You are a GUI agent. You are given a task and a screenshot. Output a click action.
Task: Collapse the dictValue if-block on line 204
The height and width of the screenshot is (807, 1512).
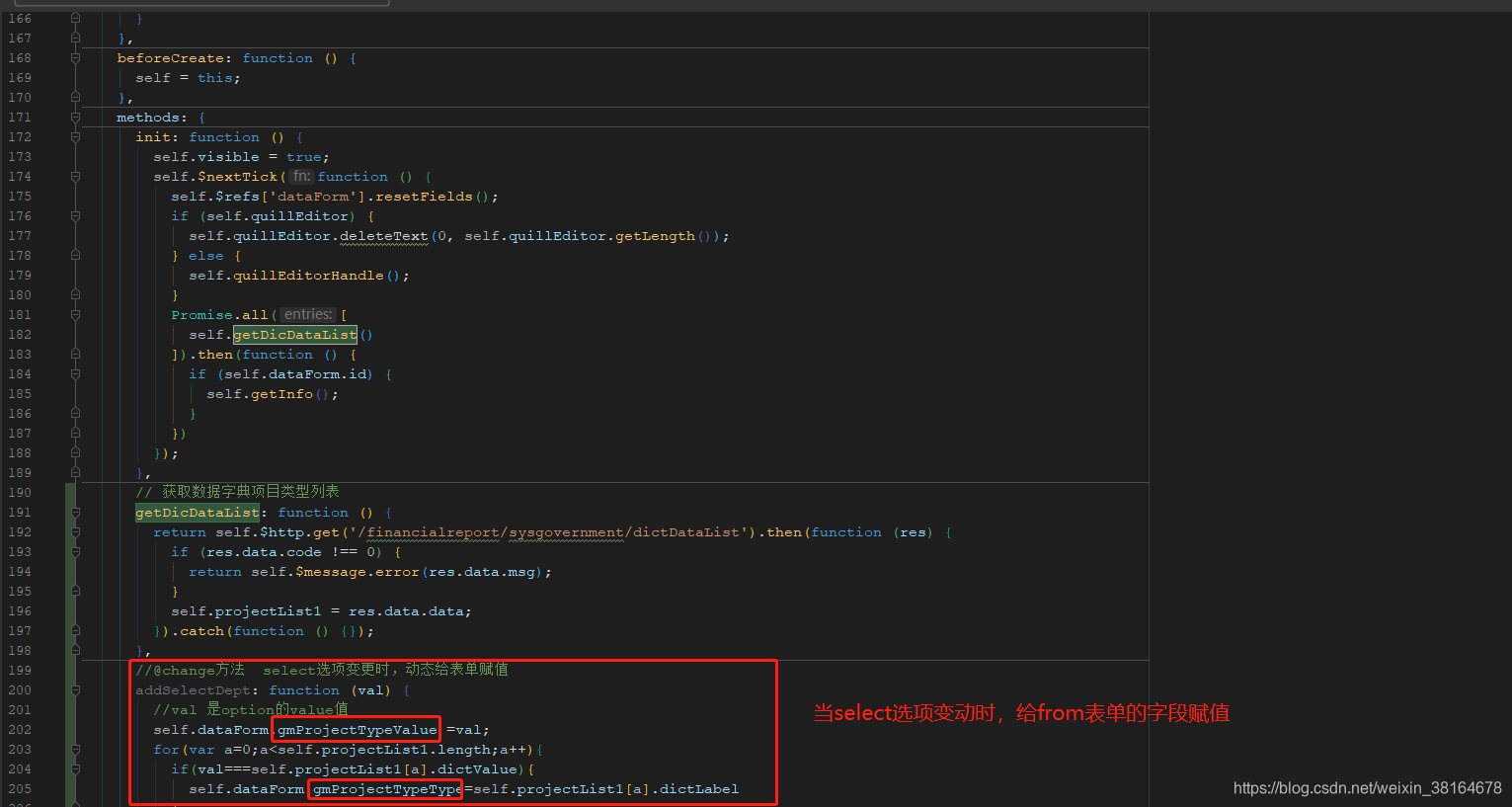pyautogui.click(x=75, y=769)
